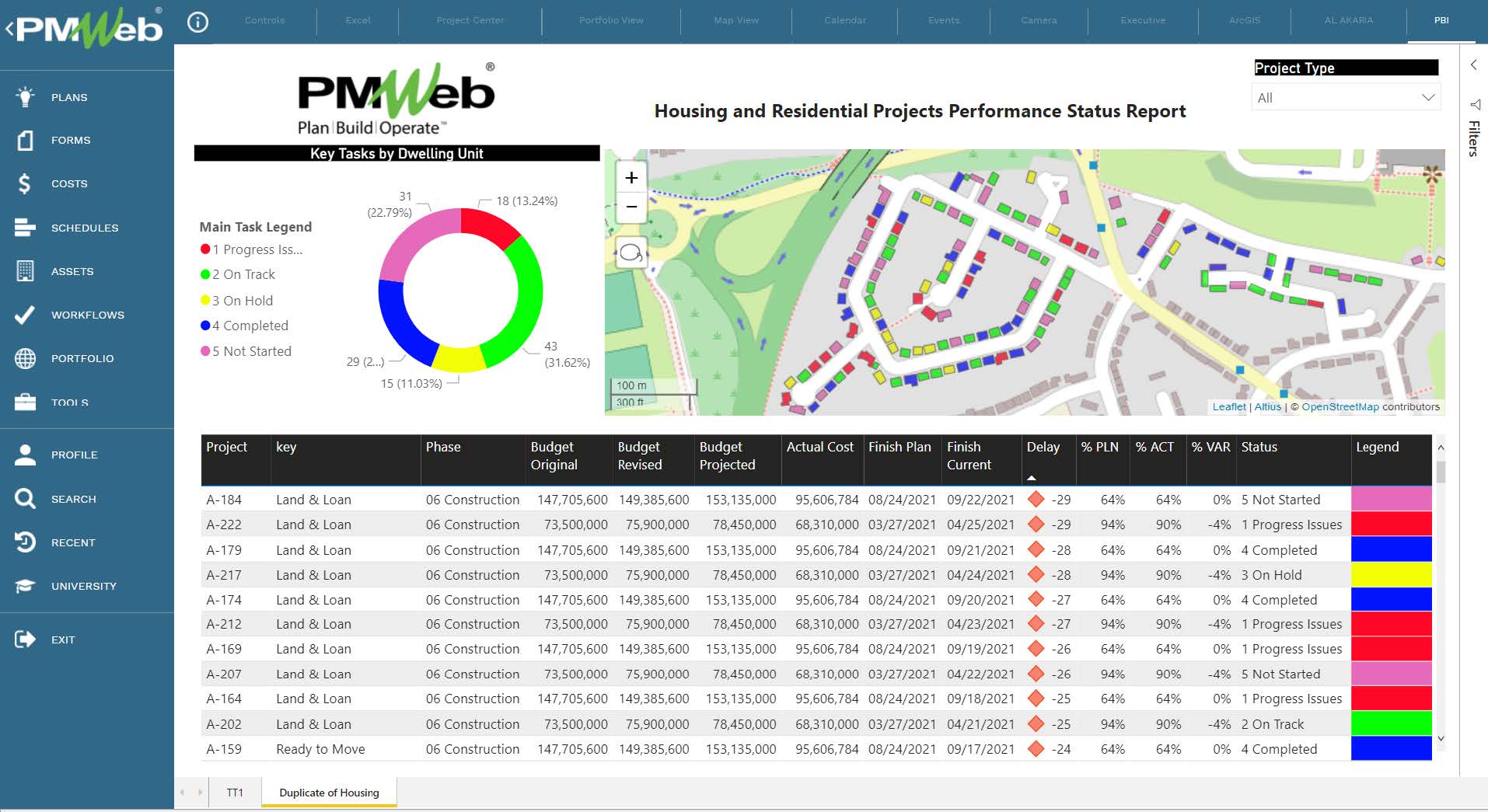This screenshot has width=1488, height=812.
Task: Open the ArcGIS top tab
Action: point(1245,20)
